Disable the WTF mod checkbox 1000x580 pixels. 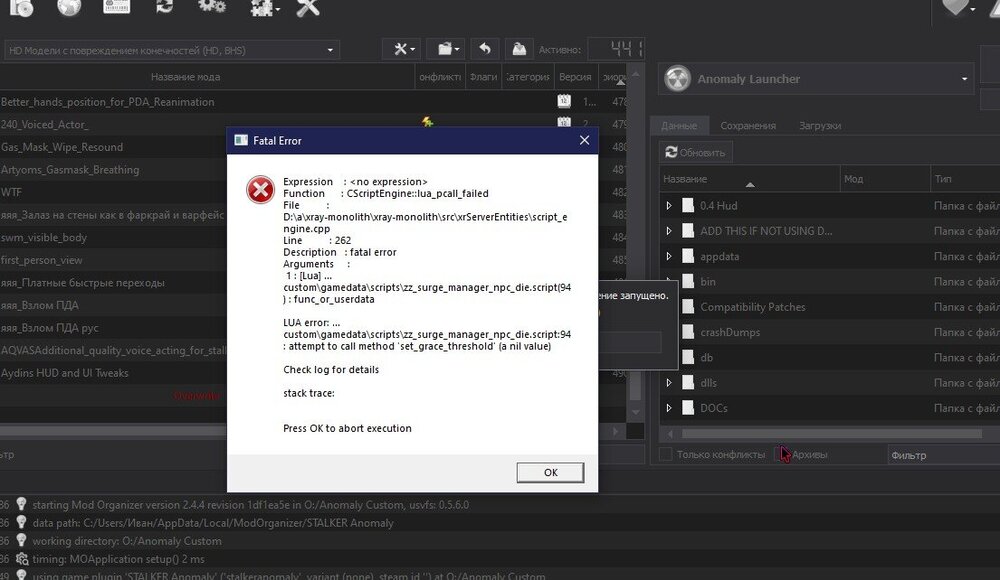pos(10,191)
